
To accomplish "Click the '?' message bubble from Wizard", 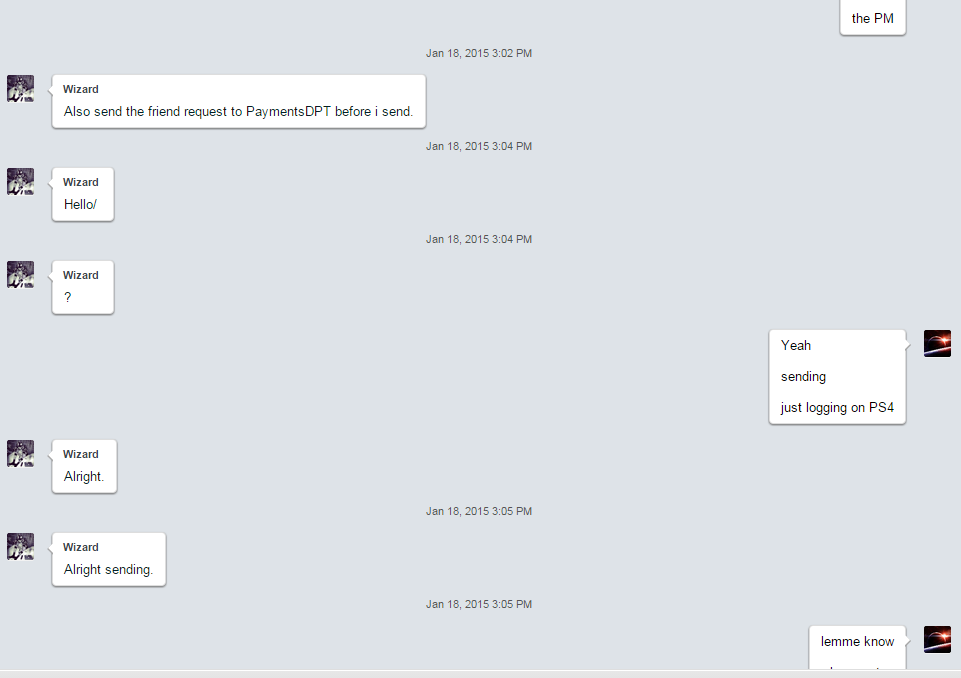I will pyautogui.click(x=83, y=288).
